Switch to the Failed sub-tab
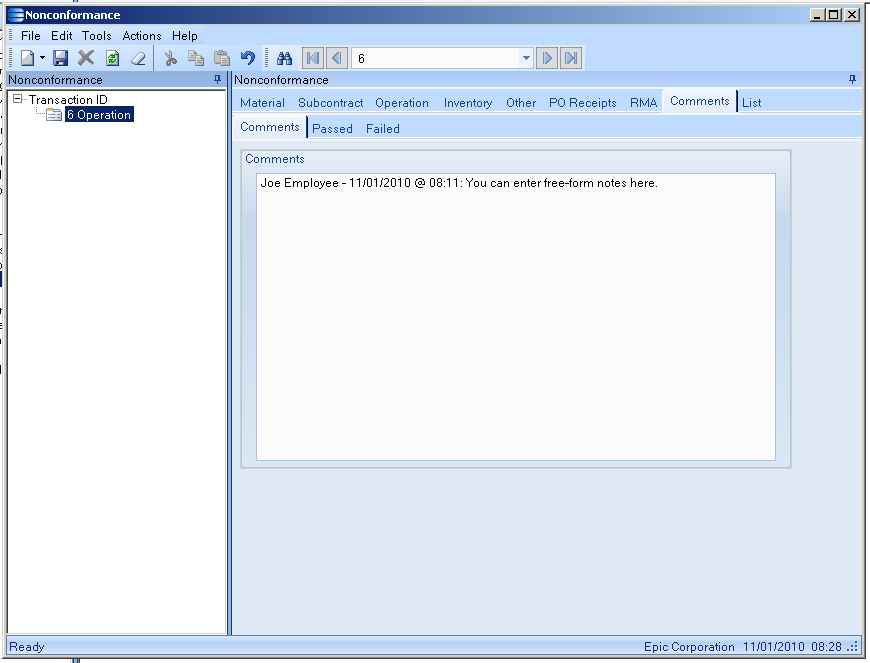Image resolution: width=870 pixels, height=663 pixels. (x=383, y=129)
